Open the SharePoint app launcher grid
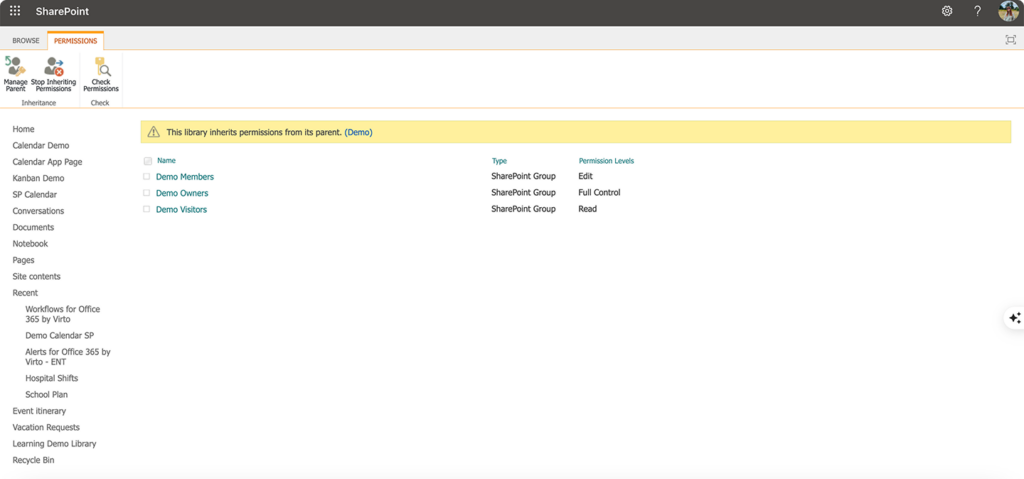 point(15,11)
